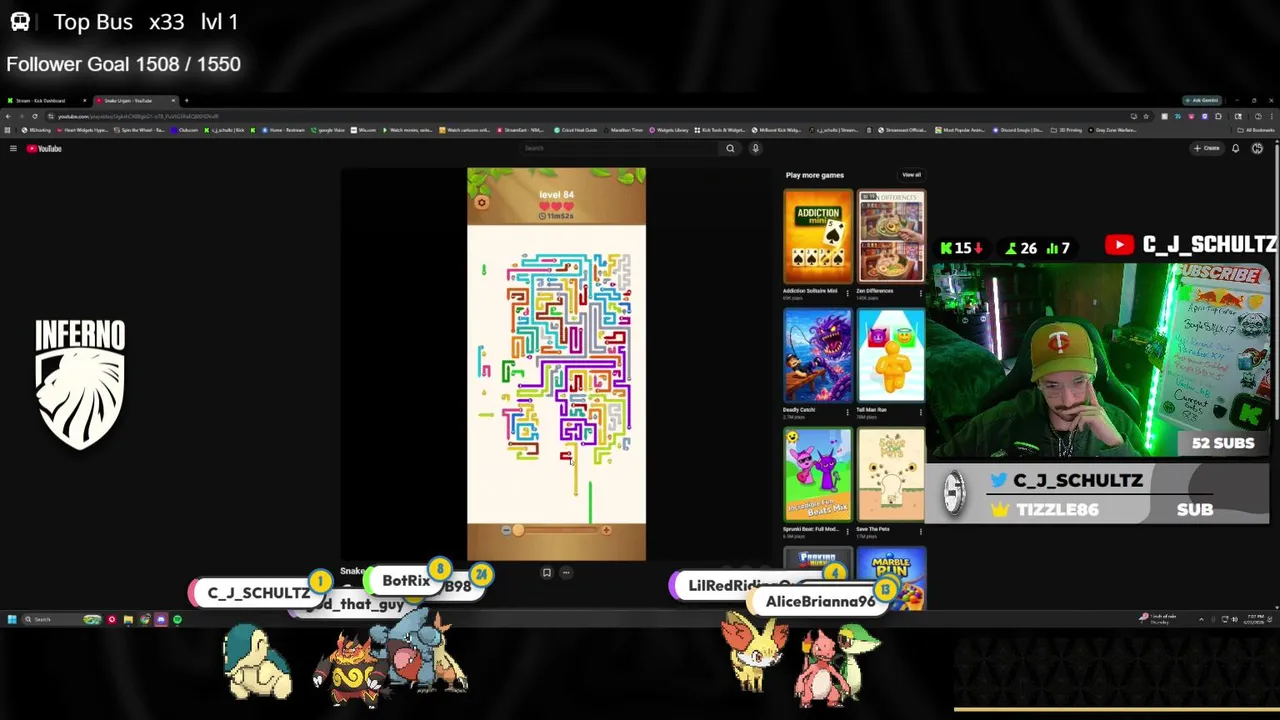Save the game with the bookmark icon
1280x720 pixels.
tap(547, 573)
